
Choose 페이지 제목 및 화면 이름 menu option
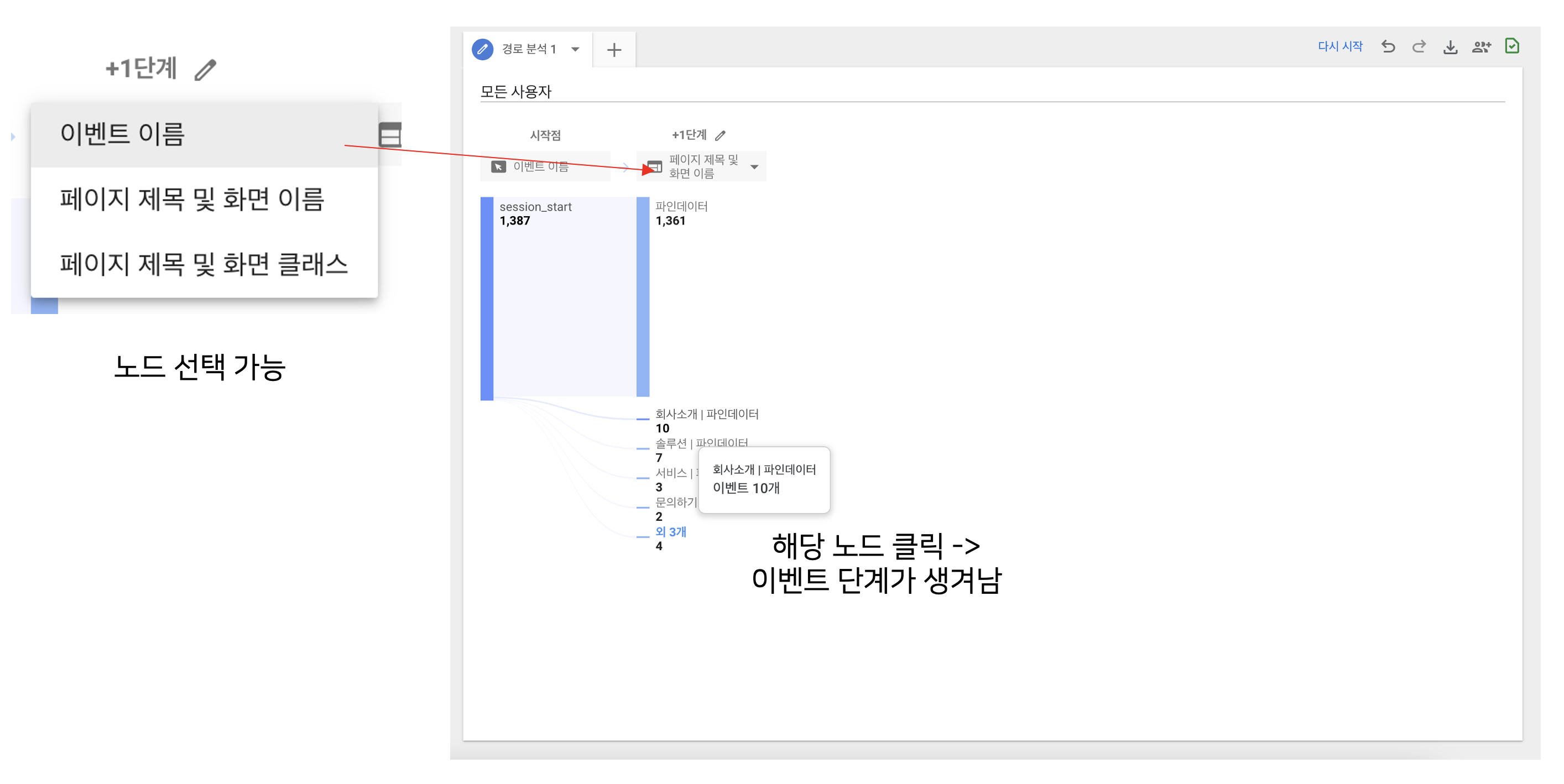coord(191,200)
